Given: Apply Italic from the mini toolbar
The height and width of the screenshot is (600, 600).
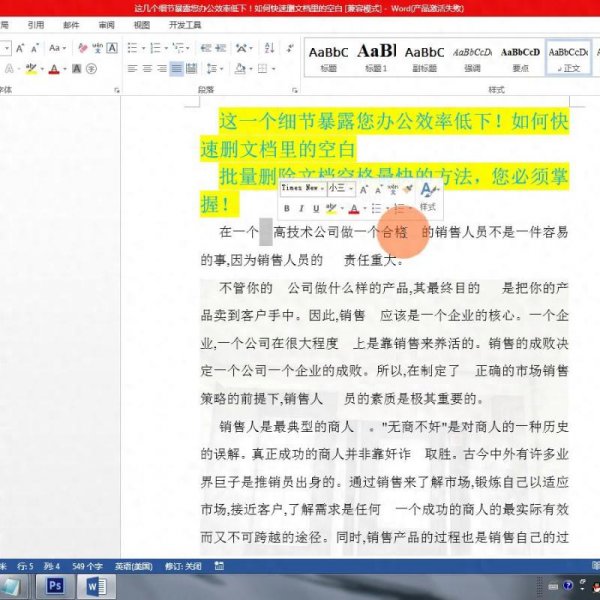Looking at the screenshot, I should point(301,208).
